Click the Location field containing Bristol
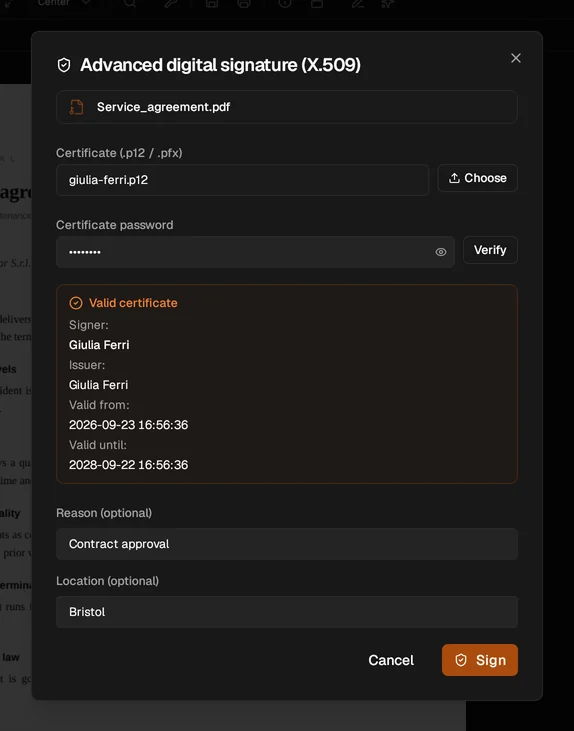Screen dimensions: 574x731 point(286,612)
